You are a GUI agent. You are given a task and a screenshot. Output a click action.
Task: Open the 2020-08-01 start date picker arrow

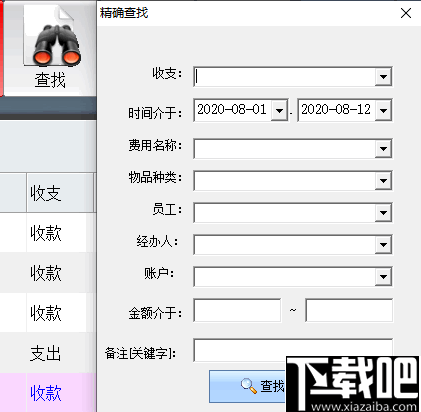click(x=279, y=110)
